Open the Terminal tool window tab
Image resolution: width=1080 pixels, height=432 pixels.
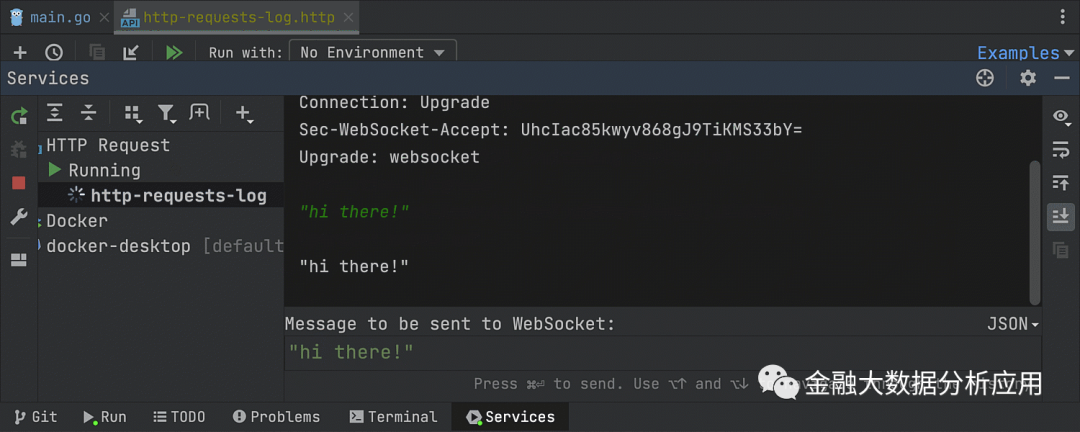(393, 417)
